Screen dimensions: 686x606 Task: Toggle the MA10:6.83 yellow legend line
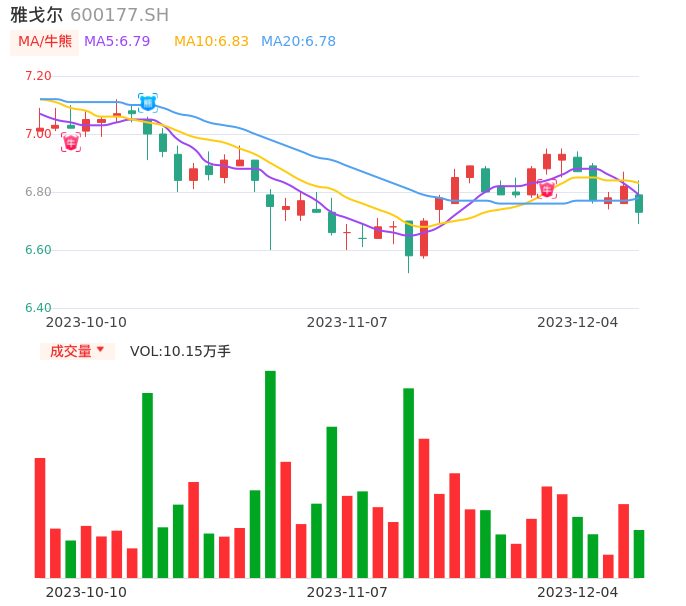tap(211, 42)
